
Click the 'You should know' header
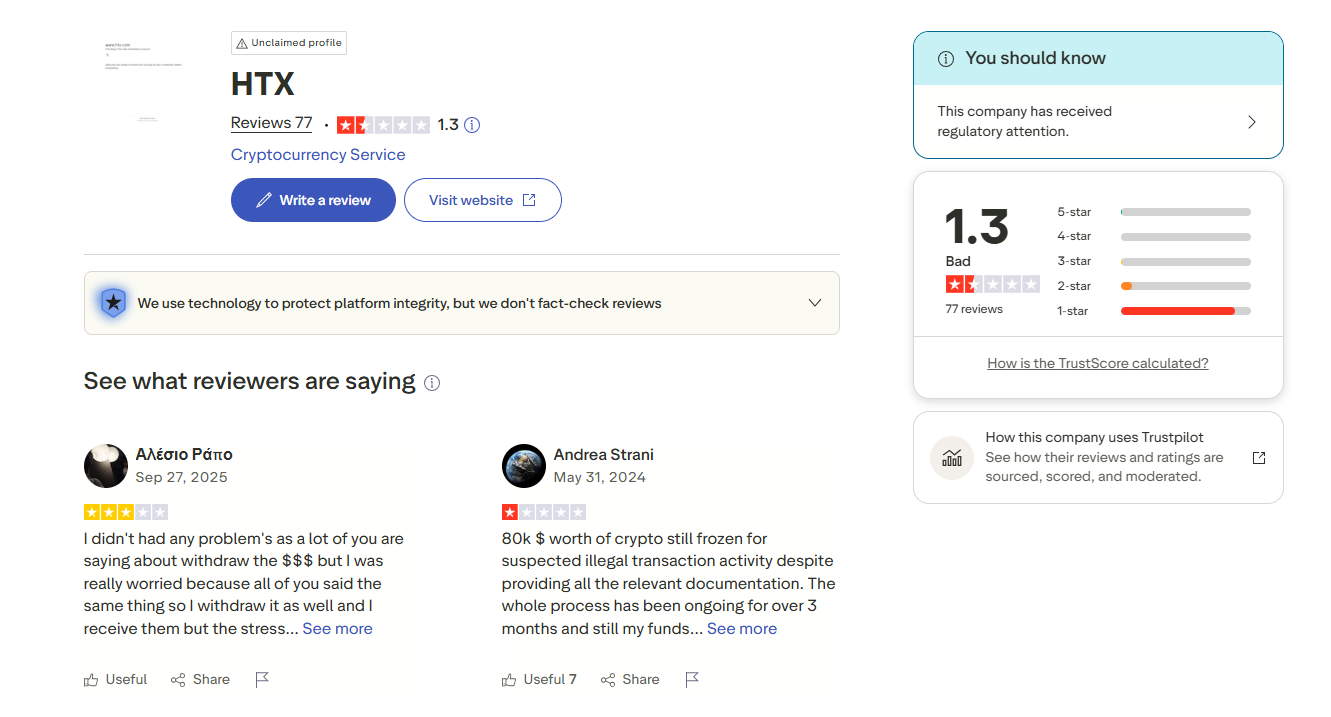coord(1098,58)
